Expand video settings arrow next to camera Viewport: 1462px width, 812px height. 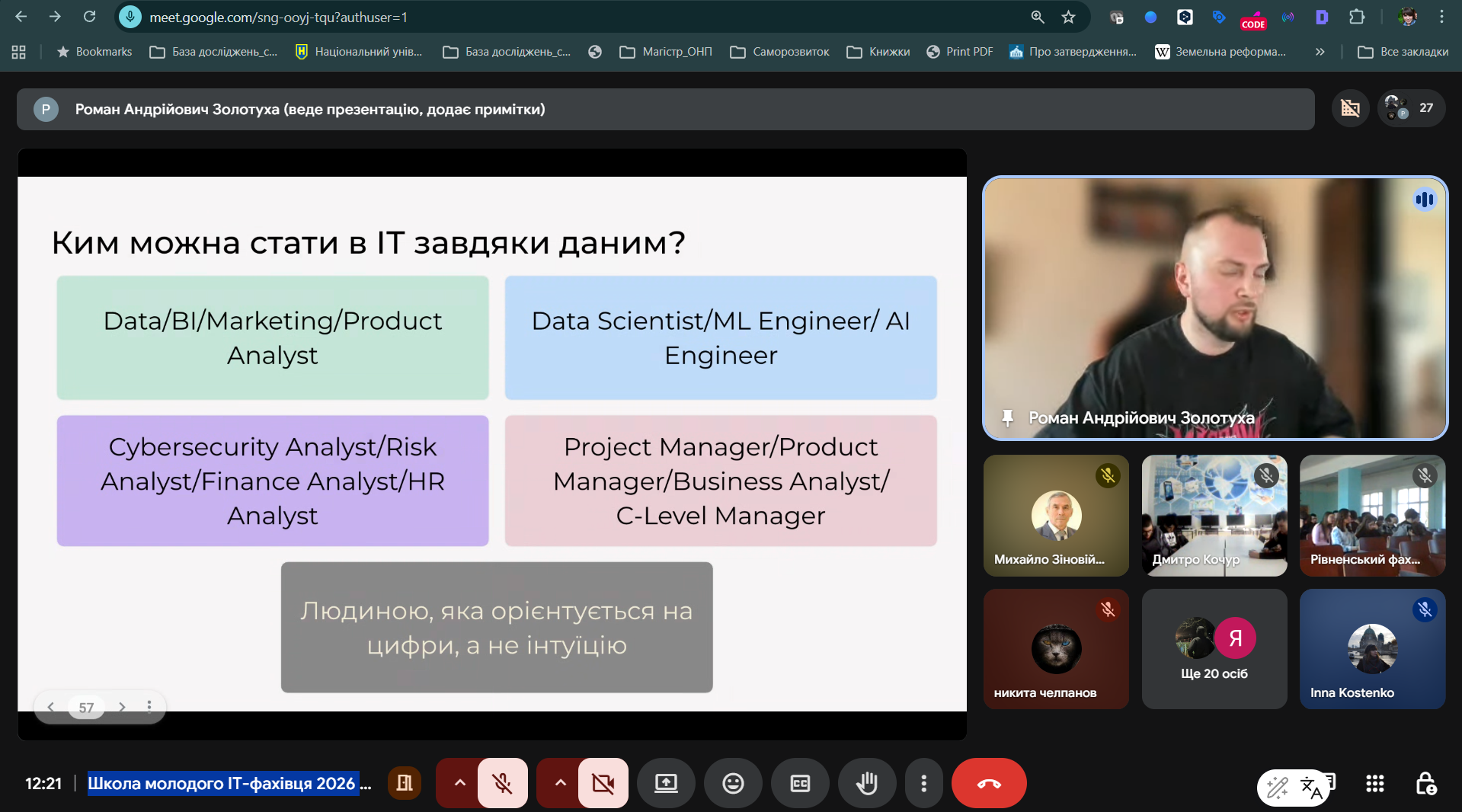[560, 783]
